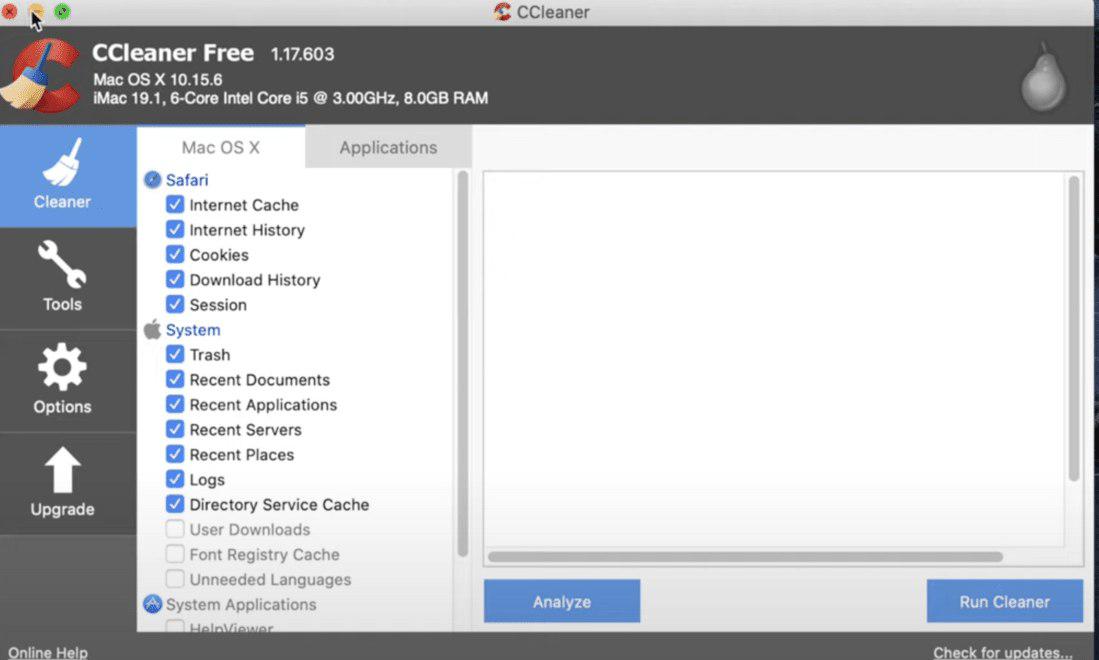Open the Upgrade arrow section
Screen dimensions: 1099x660
click(67, 483)
